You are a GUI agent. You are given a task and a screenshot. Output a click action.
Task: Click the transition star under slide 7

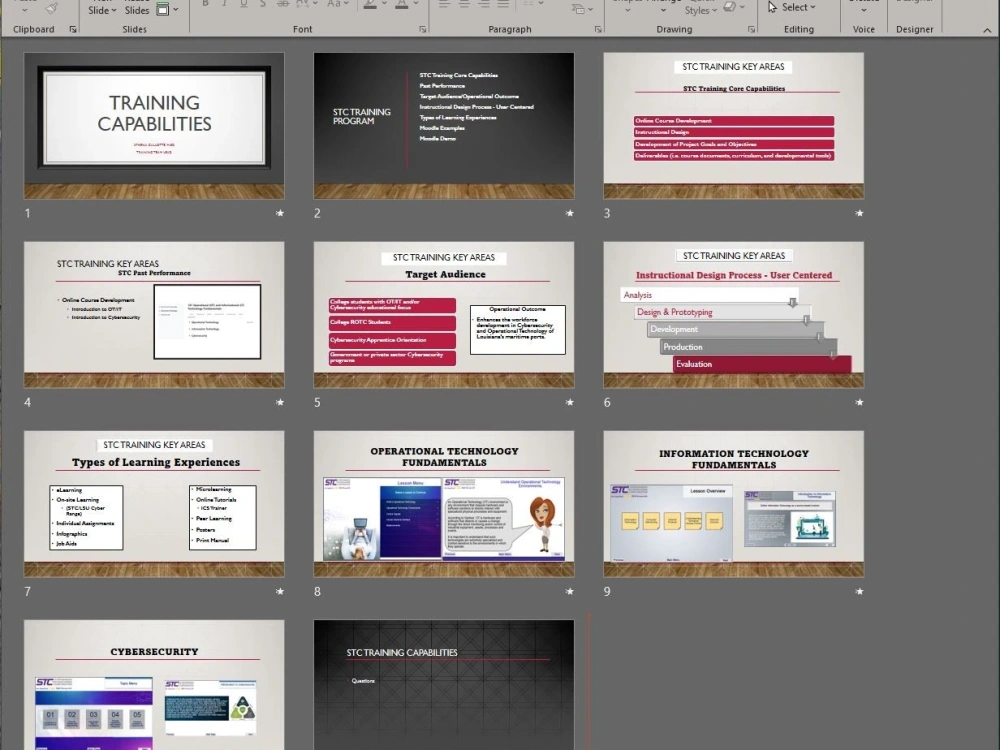(x=279, y=591)
